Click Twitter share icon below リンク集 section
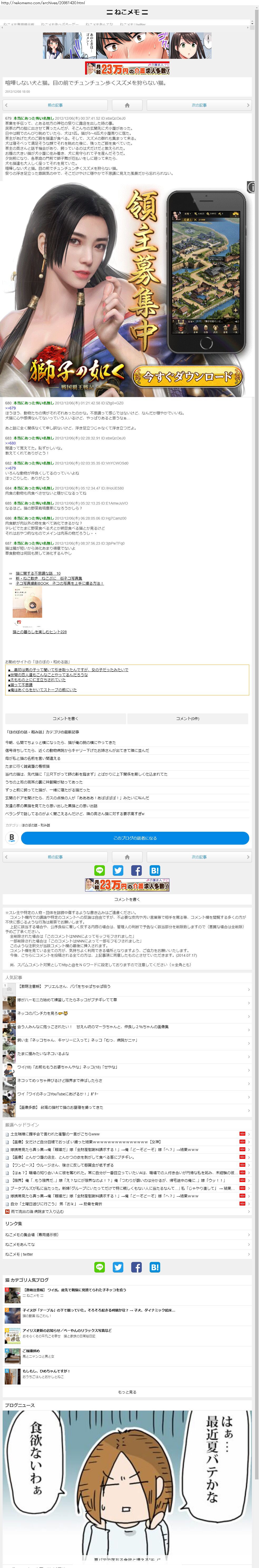This screenshot has height=1568, width=259. (x=118, y=1267)
